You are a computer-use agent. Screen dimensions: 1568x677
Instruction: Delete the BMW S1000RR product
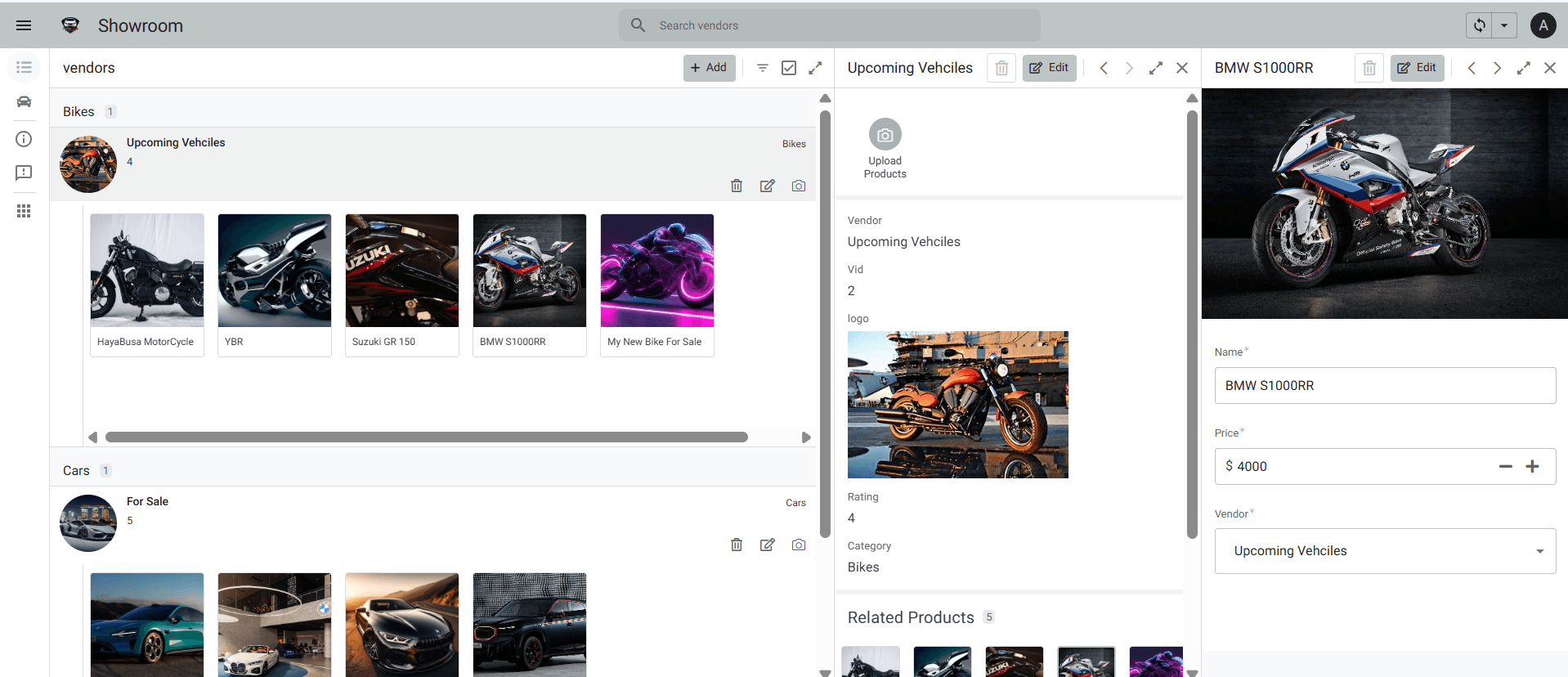(x=1369, y=68)
